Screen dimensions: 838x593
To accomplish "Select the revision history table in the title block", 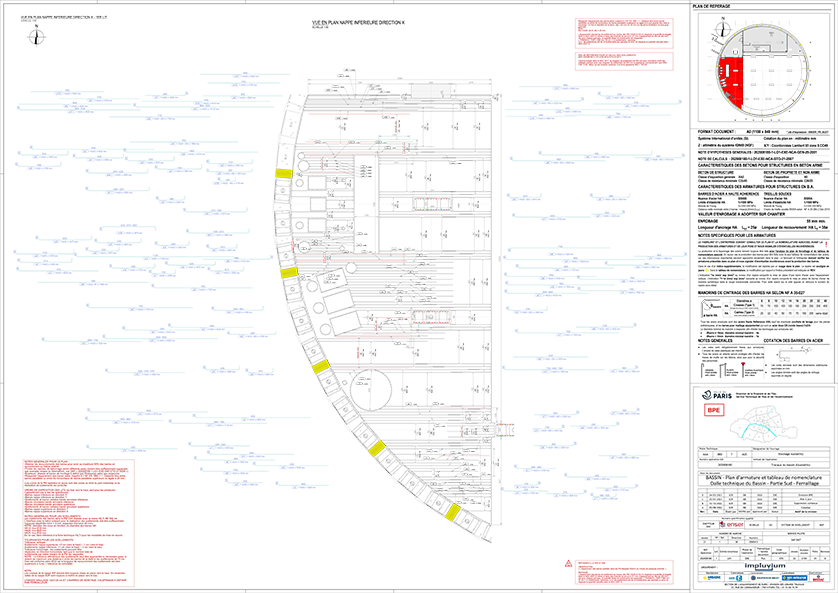I will pos(766,501).
